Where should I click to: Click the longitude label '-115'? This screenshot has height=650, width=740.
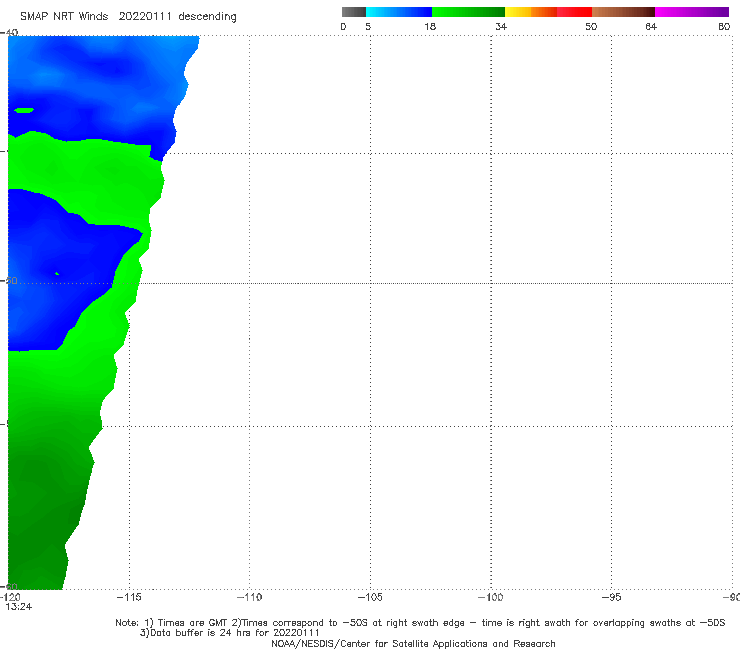[x=129, y=597]
